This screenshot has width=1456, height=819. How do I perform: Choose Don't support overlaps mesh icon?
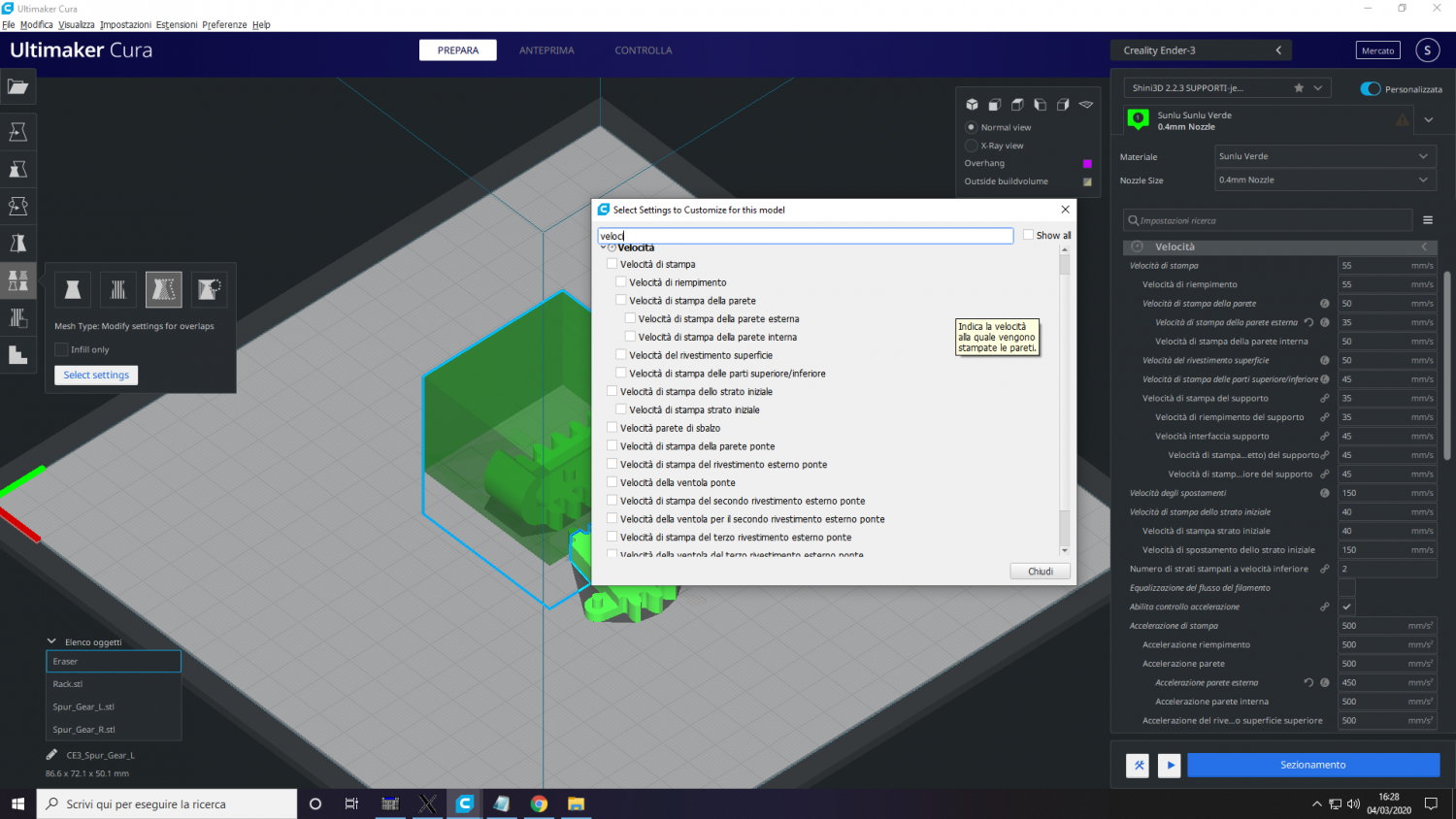[x=210, y=289]
